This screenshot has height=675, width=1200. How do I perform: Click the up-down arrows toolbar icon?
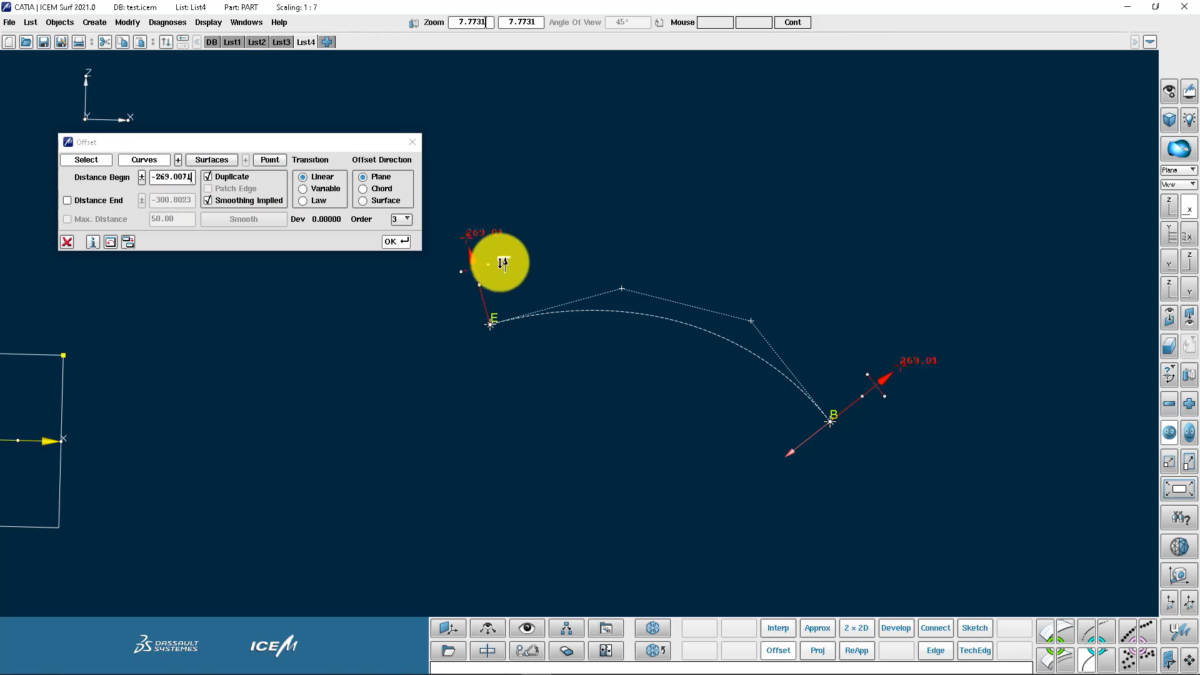tap(165, 42)
